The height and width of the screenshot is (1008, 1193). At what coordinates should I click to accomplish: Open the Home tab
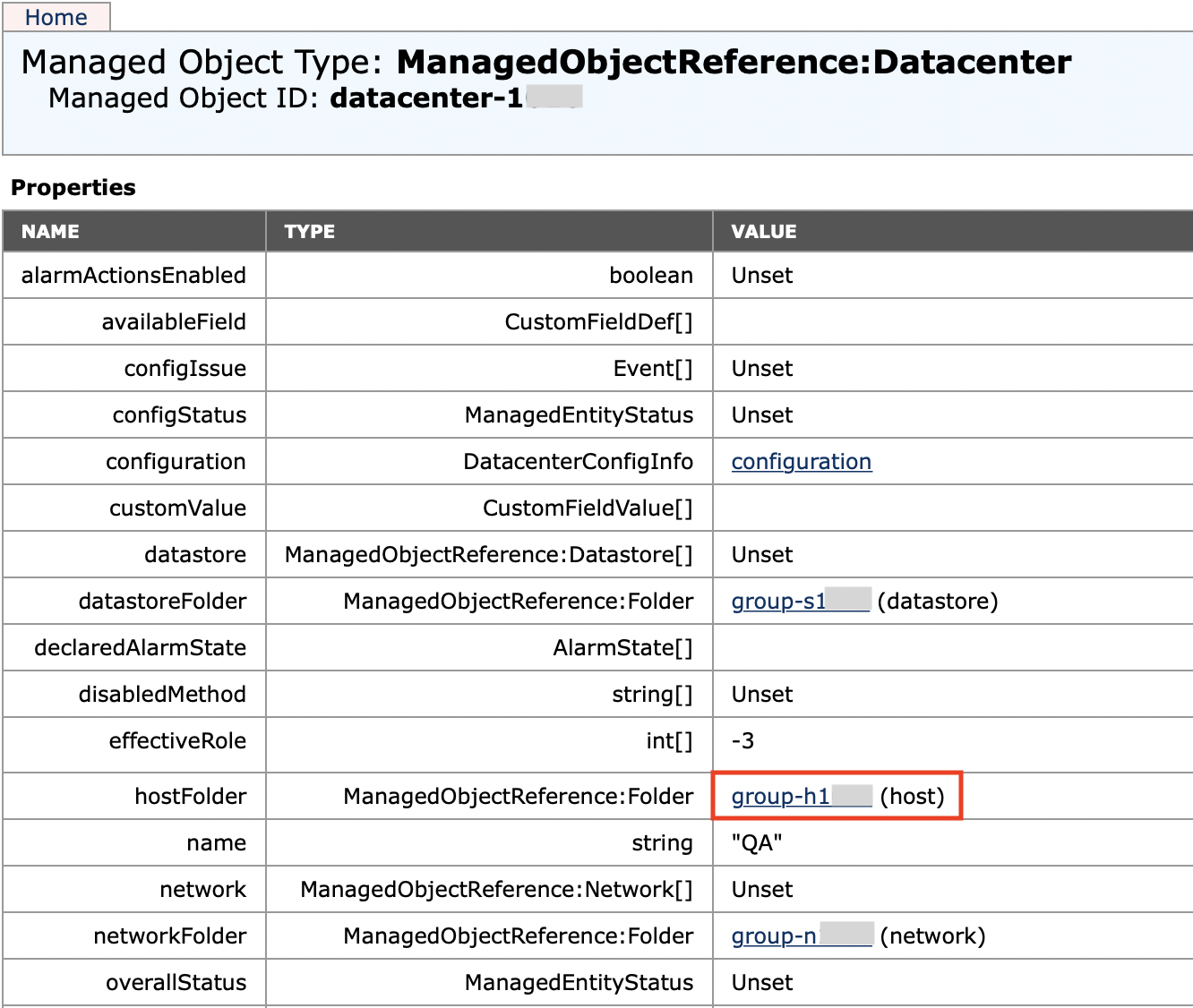[x=56, y=18]
